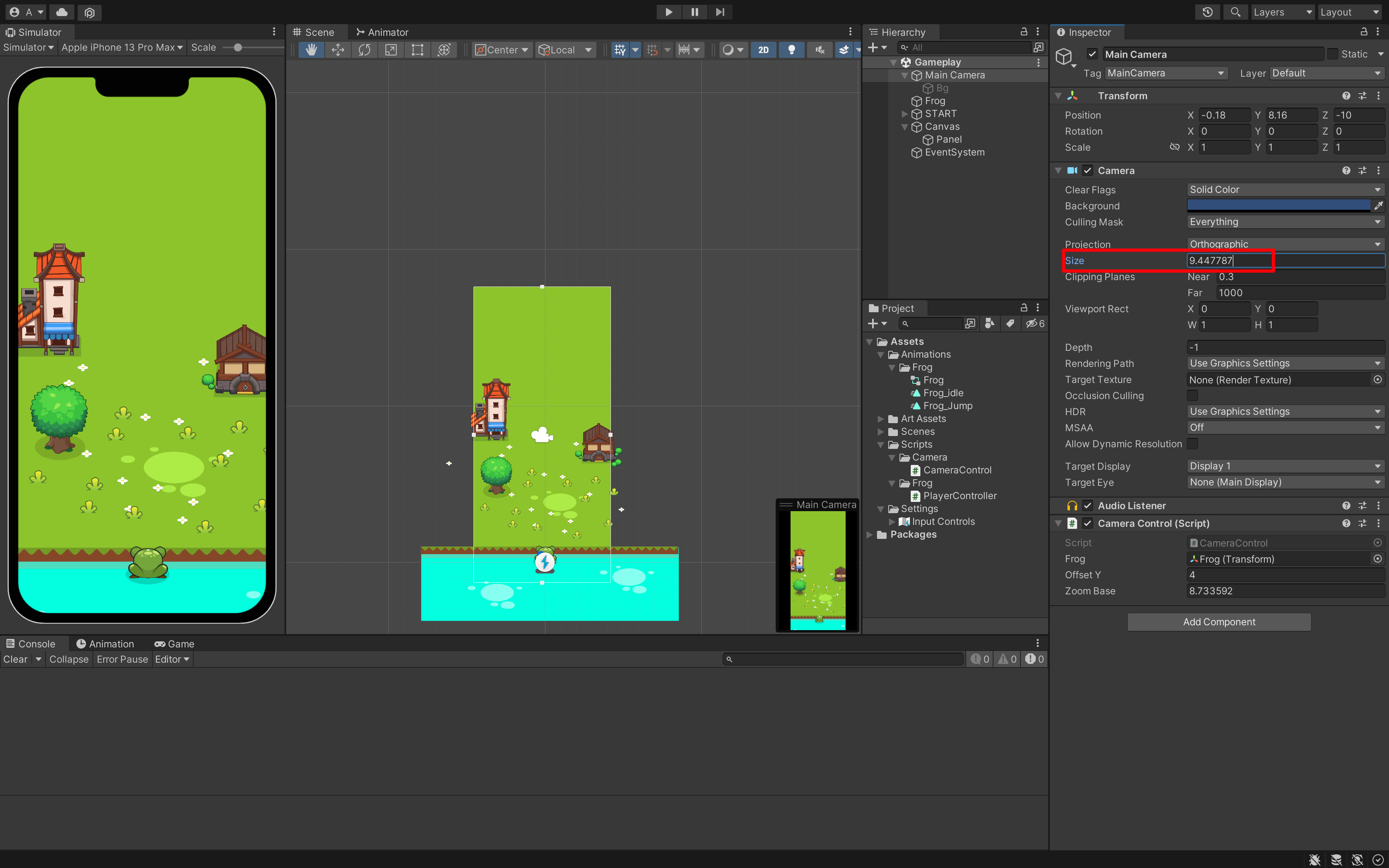Click Frog field object picker circle
Screen dimensions: 1389x868
coord(1377,559)
